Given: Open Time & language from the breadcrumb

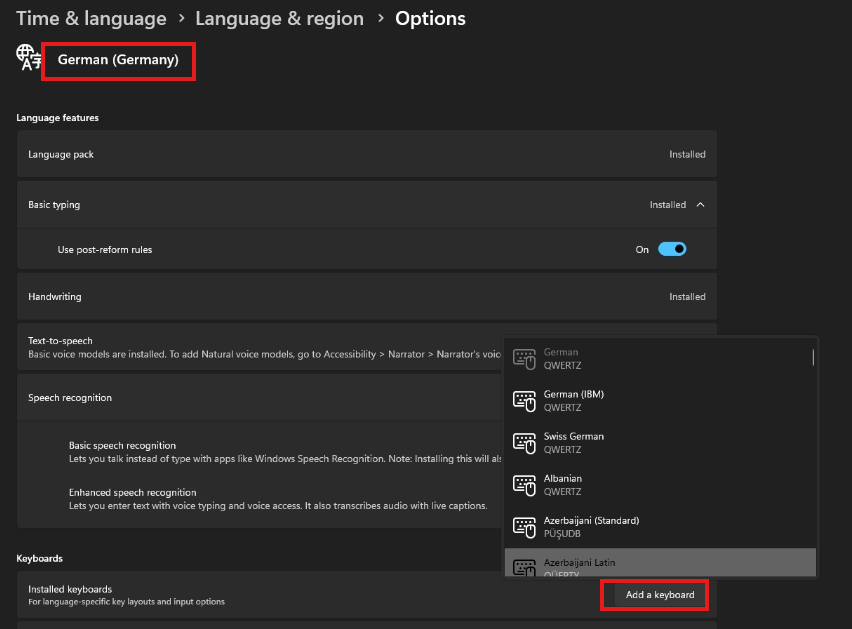Looking at the screenshot, I should (x=91, y=18).
